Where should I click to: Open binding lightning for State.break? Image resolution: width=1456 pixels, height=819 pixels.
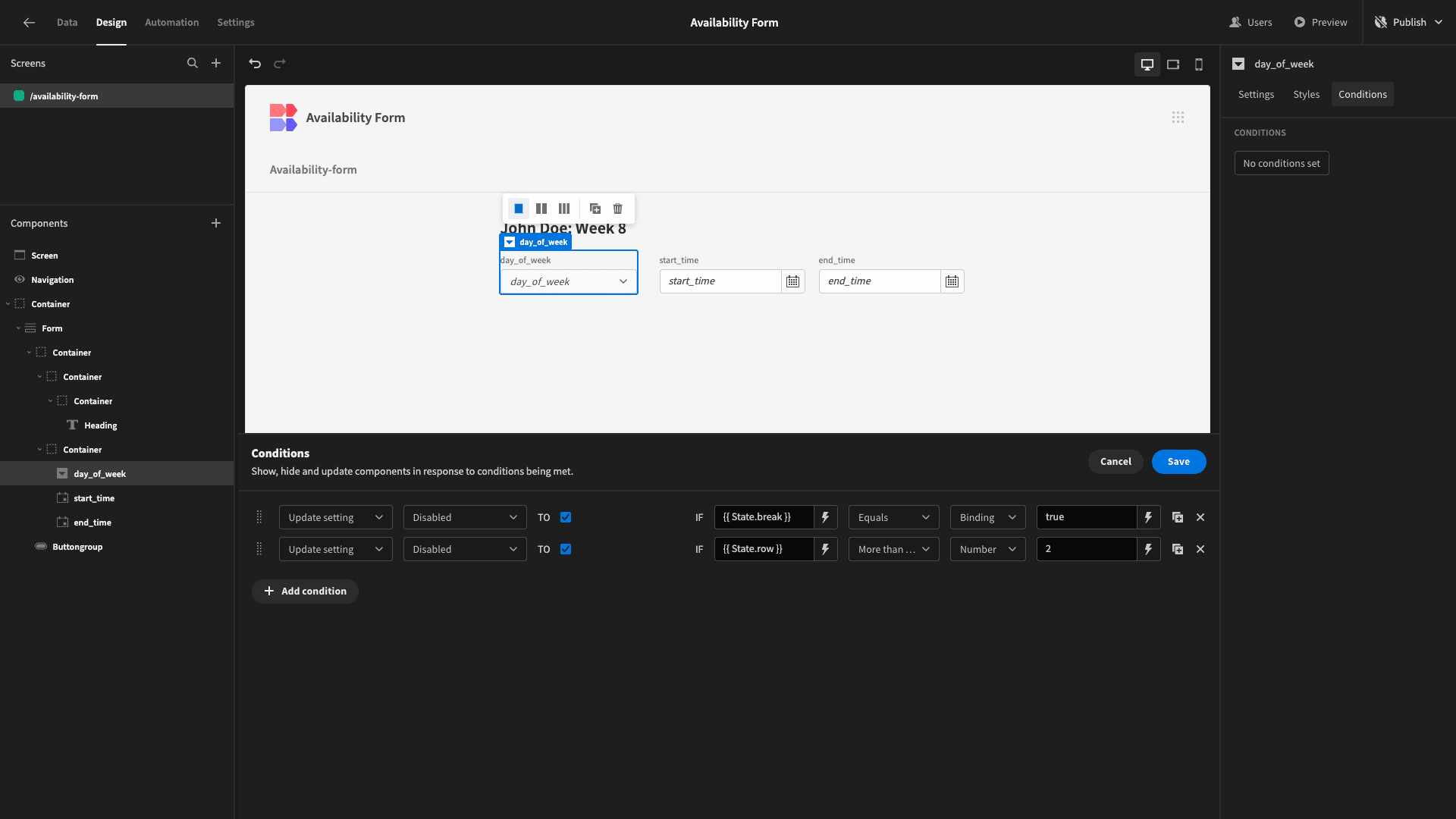pos(825,517)
